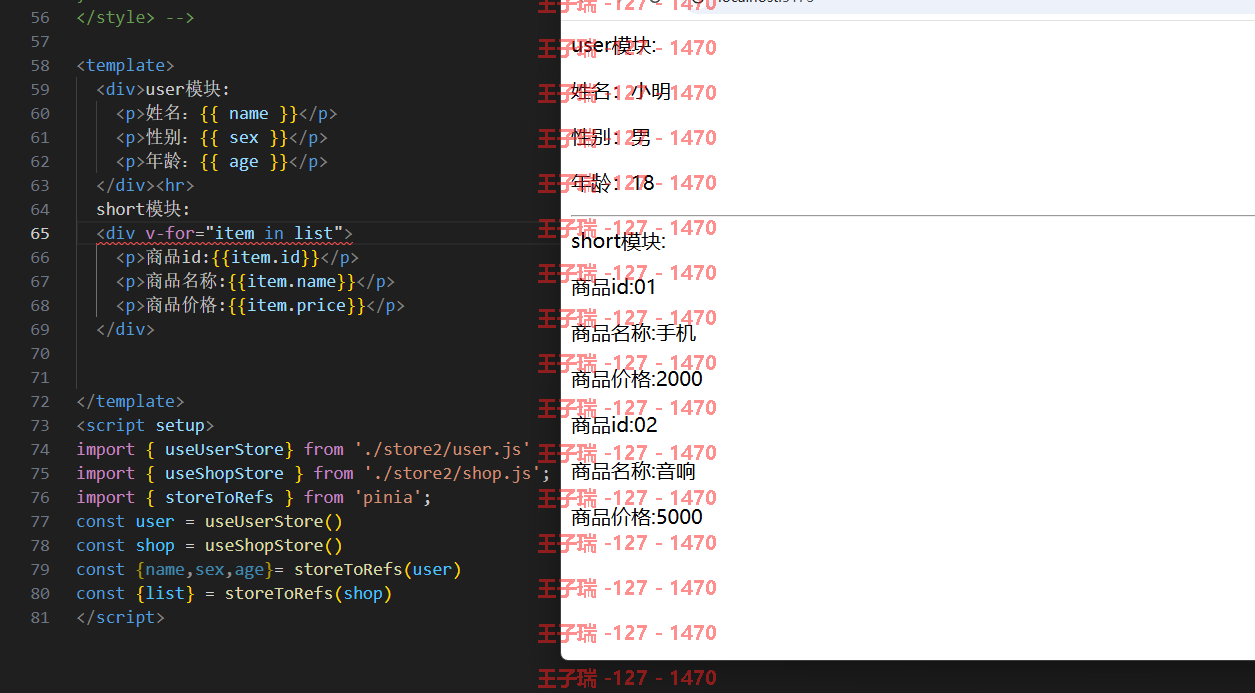Click useShopStore in the line 75 import

224,473
